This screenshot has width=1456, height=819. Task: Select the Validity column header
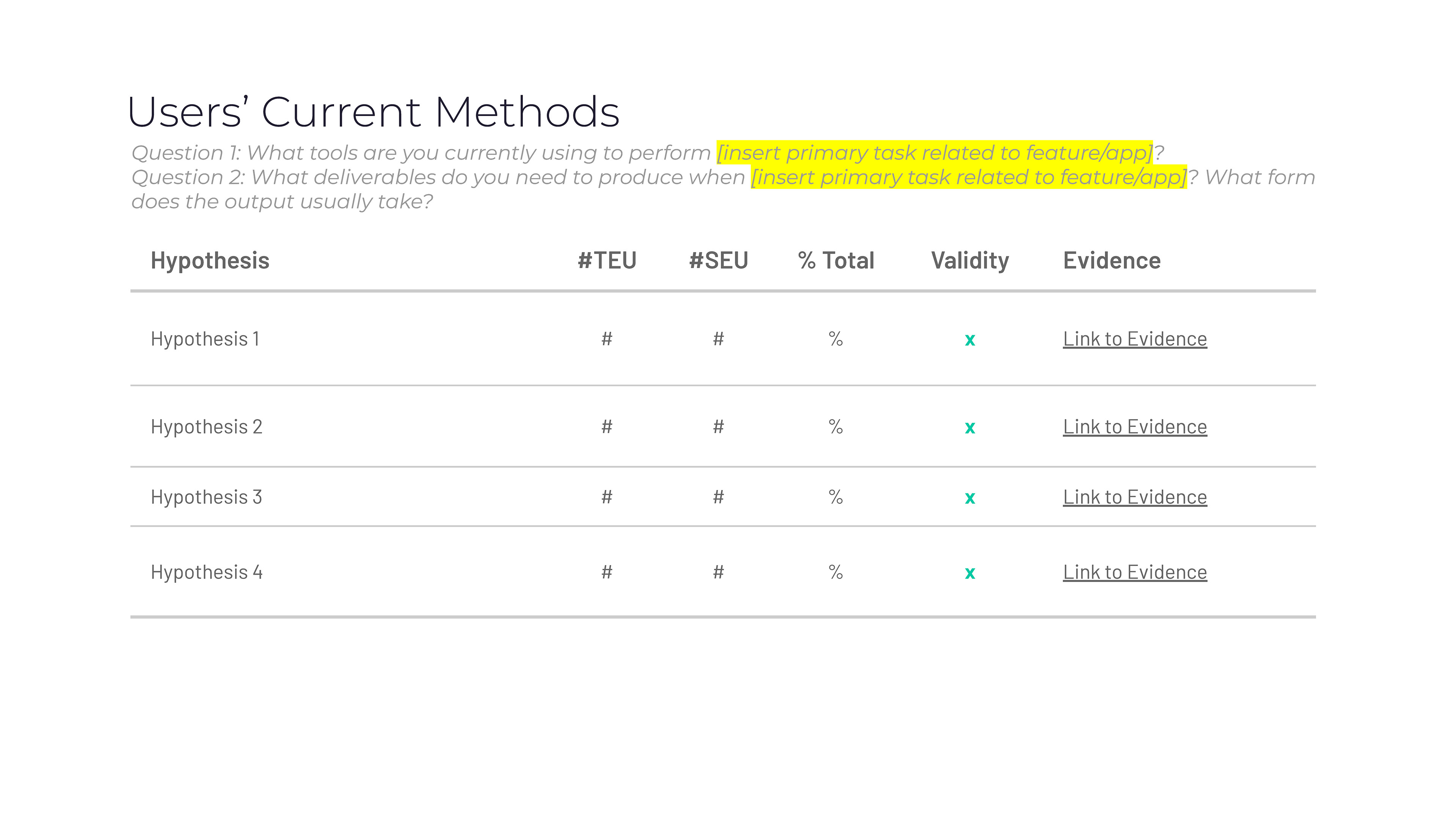point(970,260)
